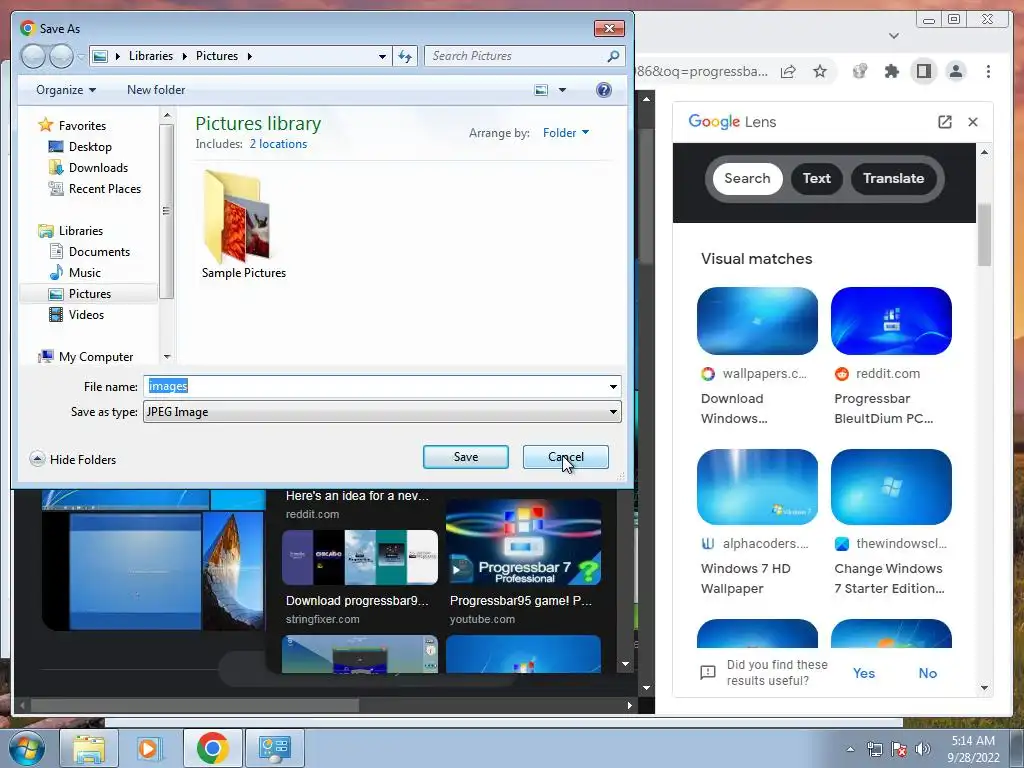Launch Windows Media Player from taskbar
The image size is (1024, 768).
[x=150, y=748]
